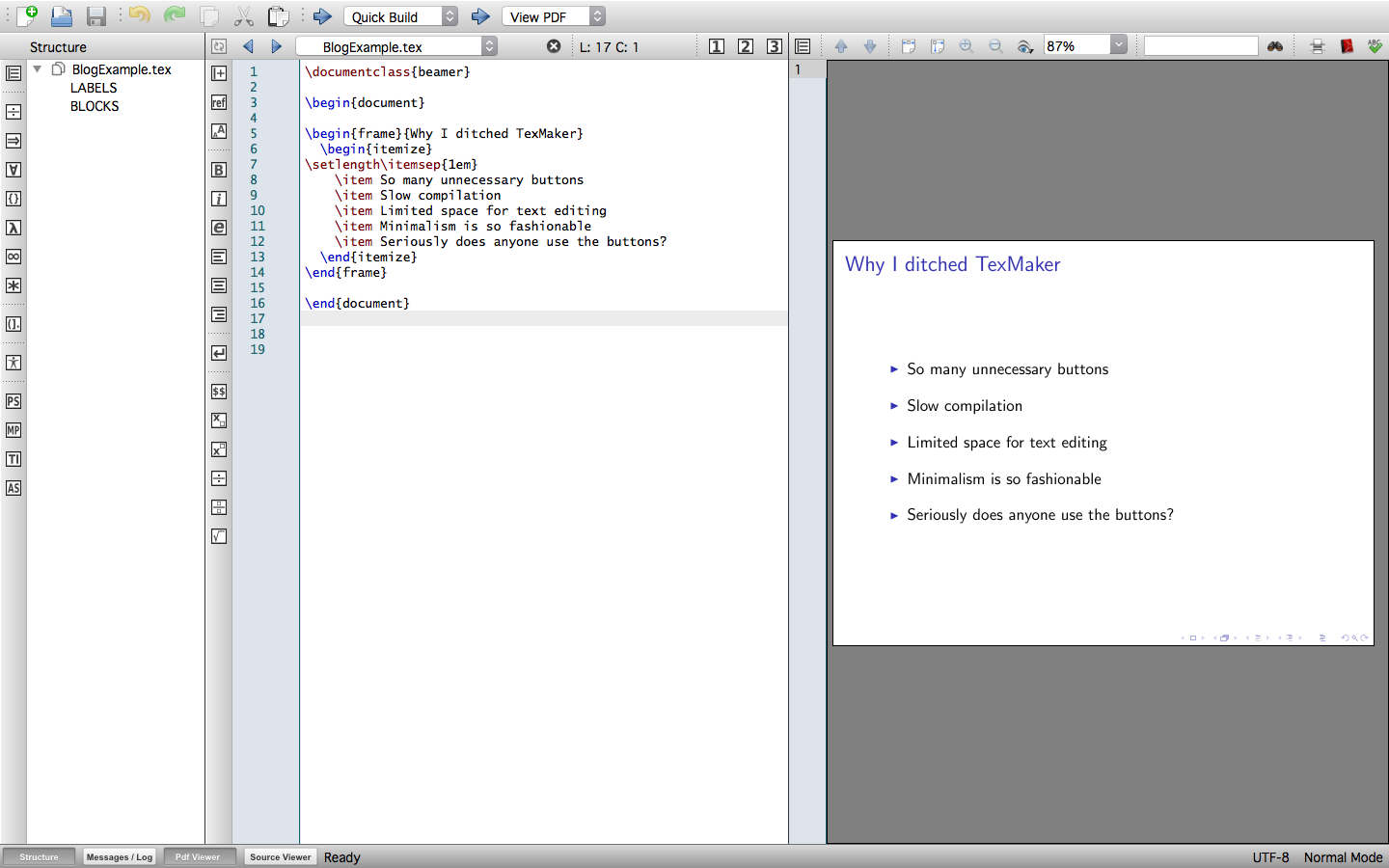Screen dimensions: 1389x868
Task: Zoom out on the PDF preview
Action: 995,46
